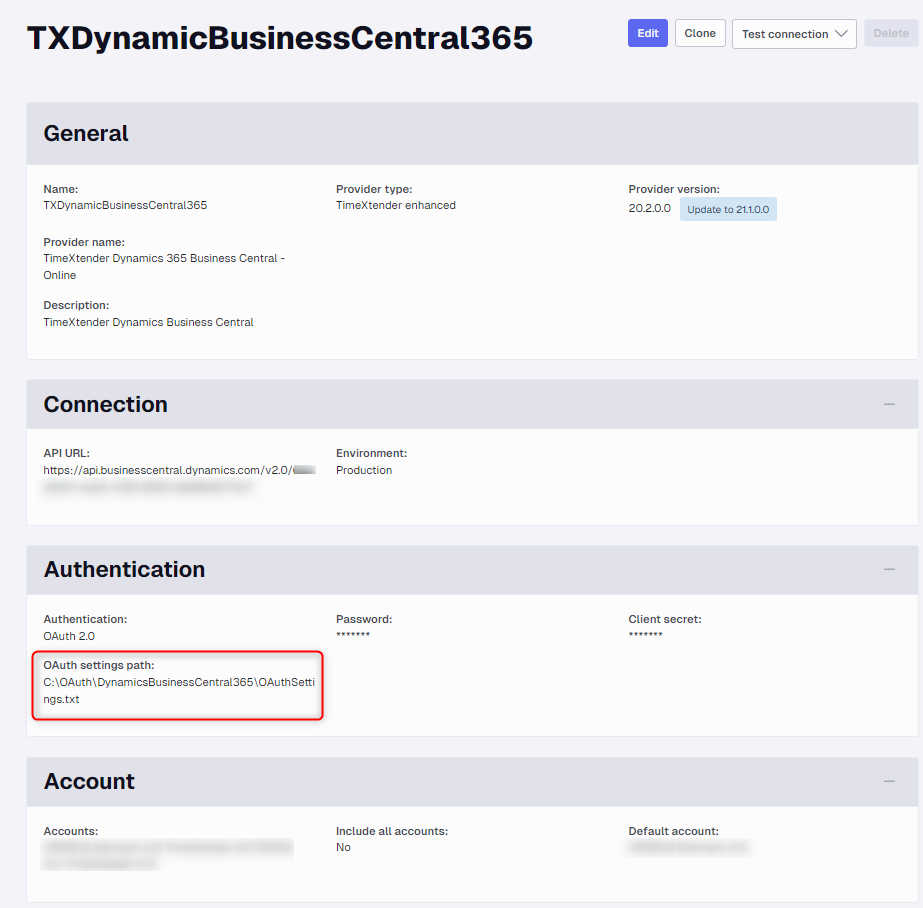The width and height of the screenshot is (923, 908).
Task: Click Update to 21.1.0.0 button
Action: [728, 209]
